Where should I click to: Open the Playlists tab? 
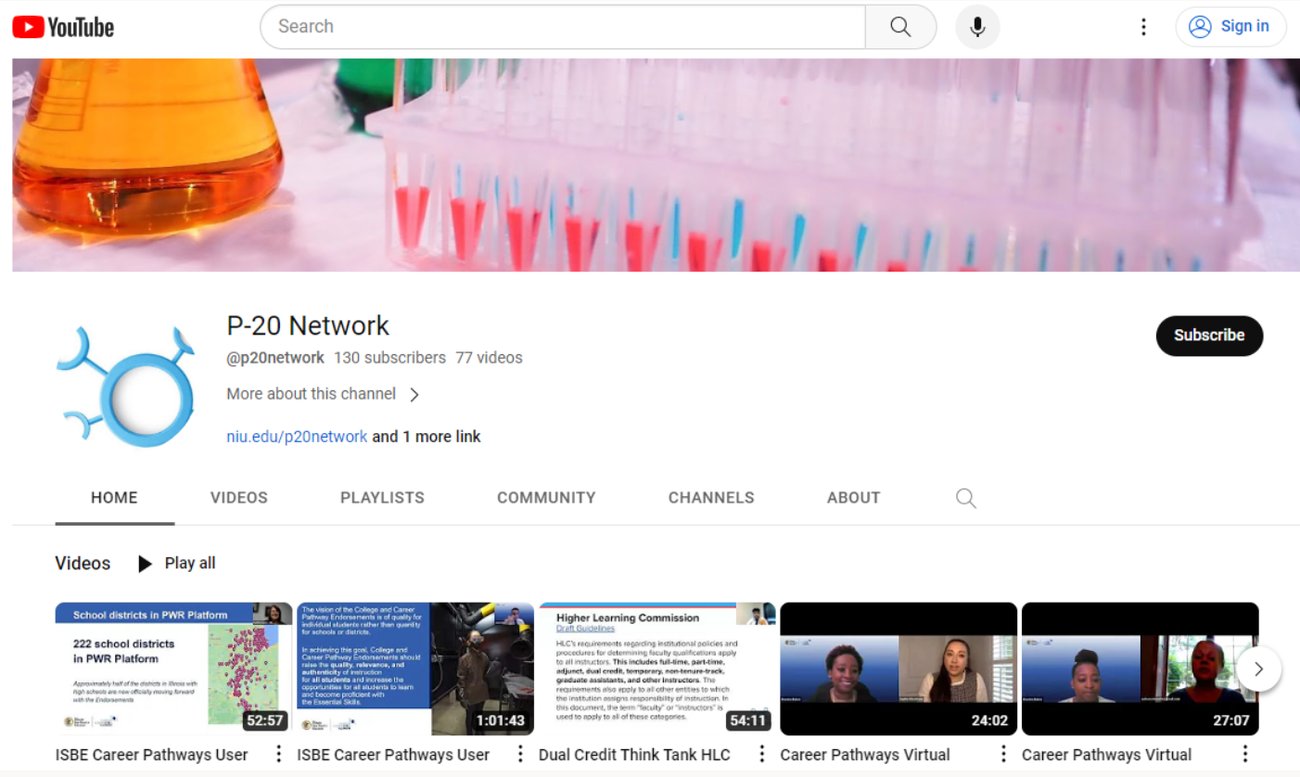[x=382, y=498]
